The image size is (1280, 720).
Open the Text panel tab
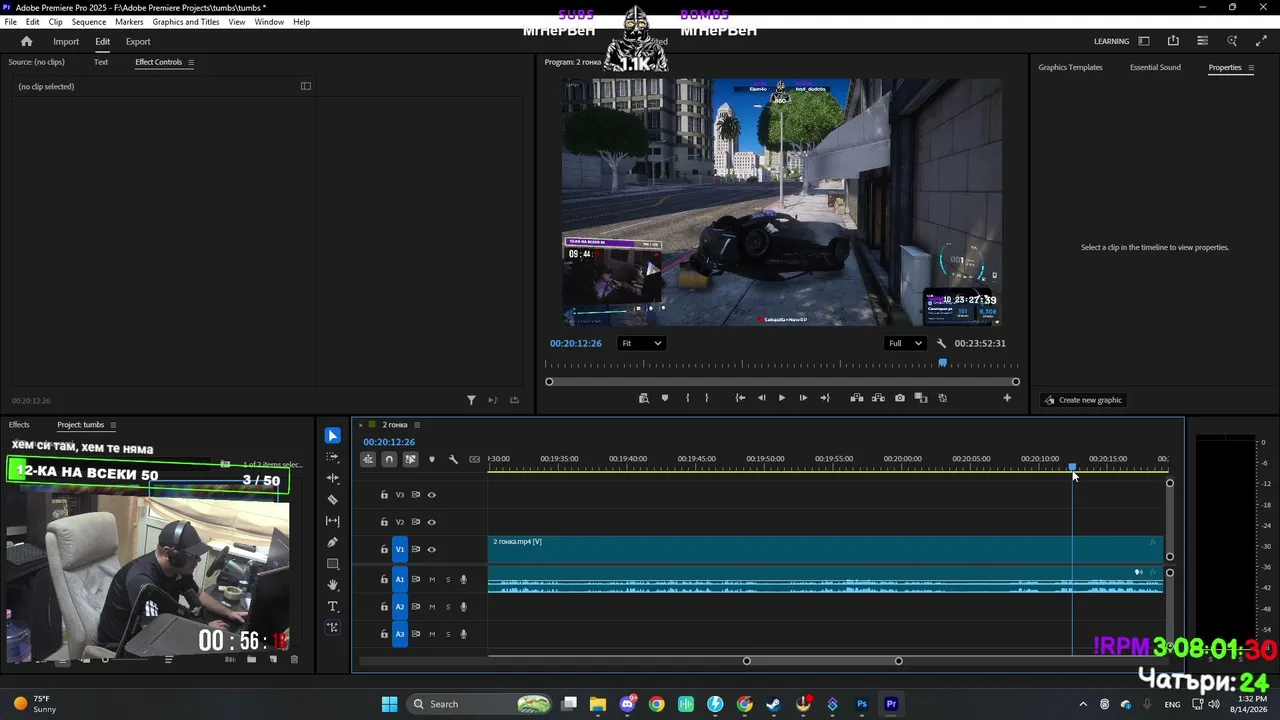[x=101, y=62]
